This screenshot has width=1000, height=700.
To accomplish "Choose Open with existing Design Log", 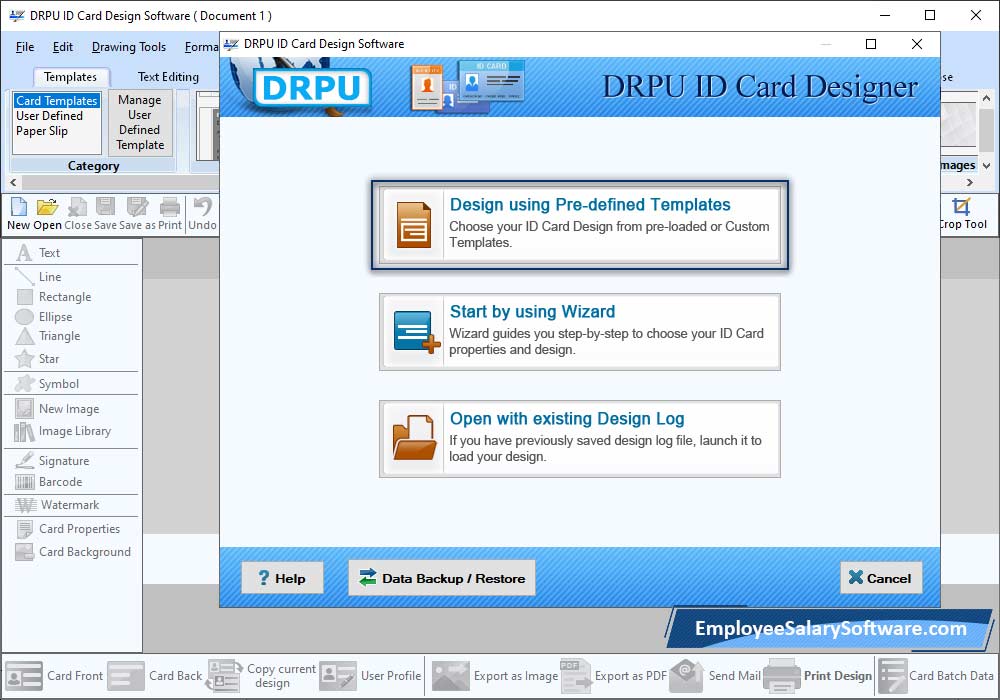I will coord(580,439).
